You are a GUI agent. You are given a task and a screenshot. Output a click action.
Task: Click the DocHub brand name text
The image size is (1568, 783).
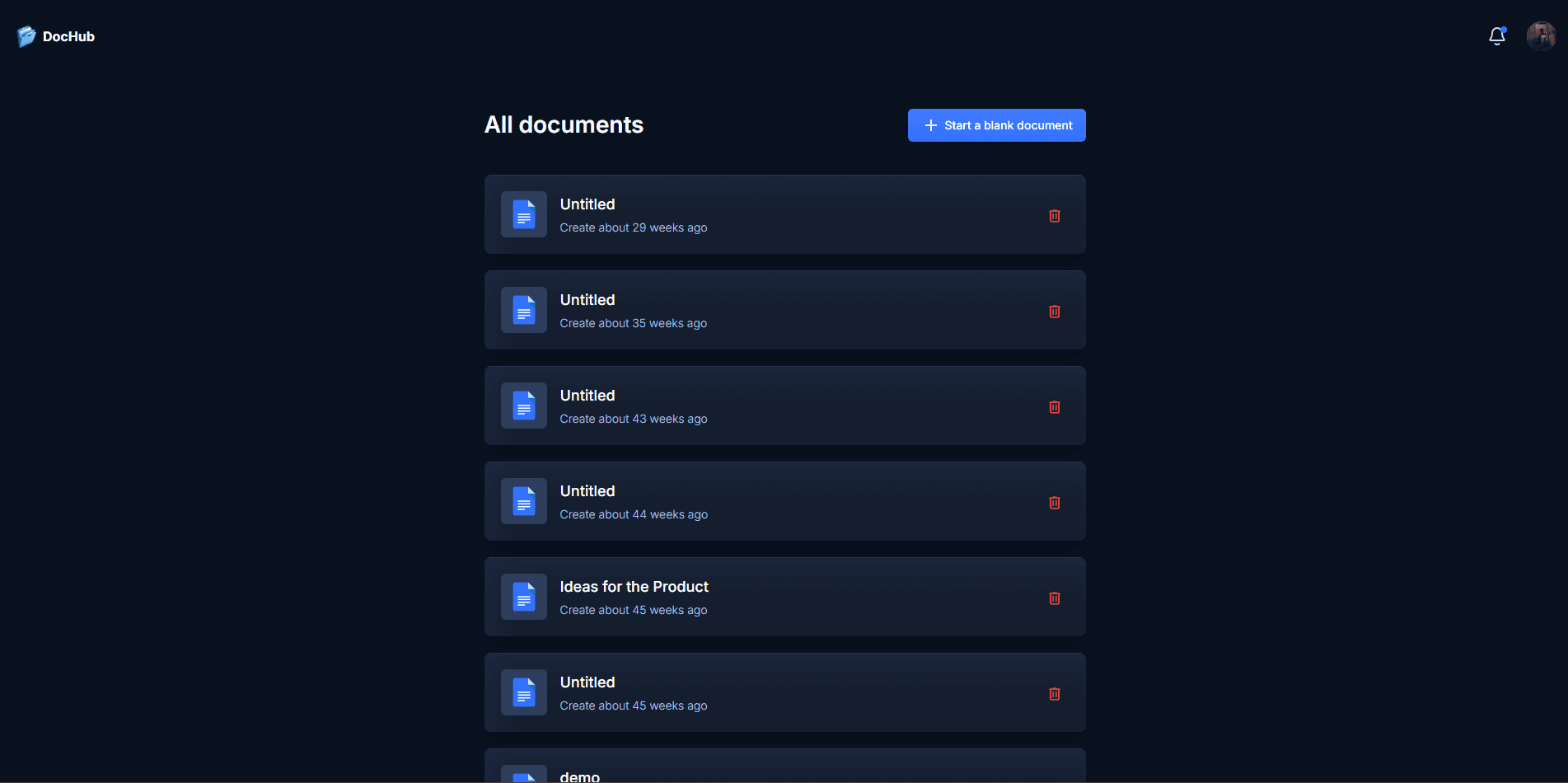[x=68, y=36]
